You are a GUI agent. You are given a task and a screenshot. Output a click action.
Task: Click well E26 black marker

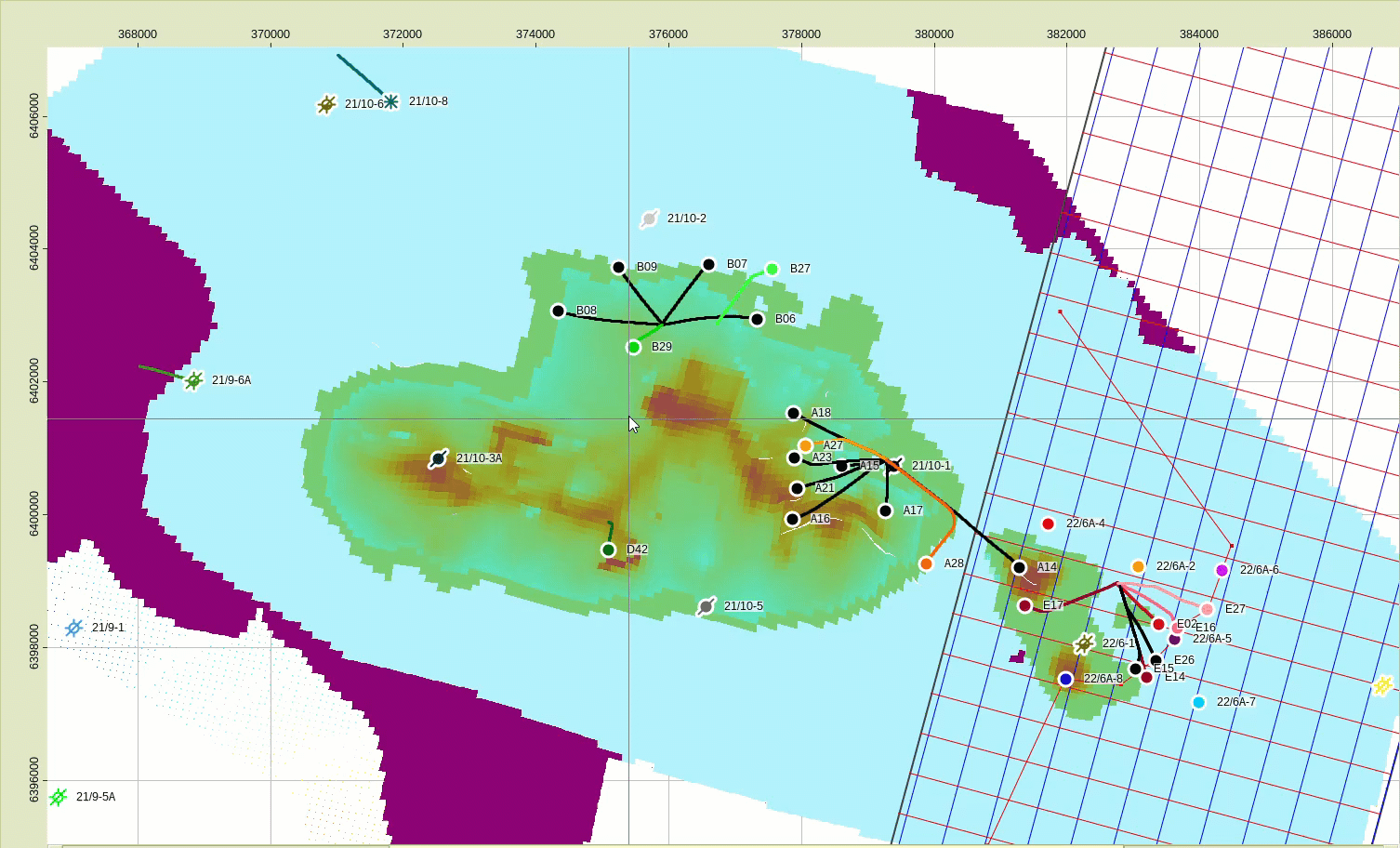point(1156,661)
